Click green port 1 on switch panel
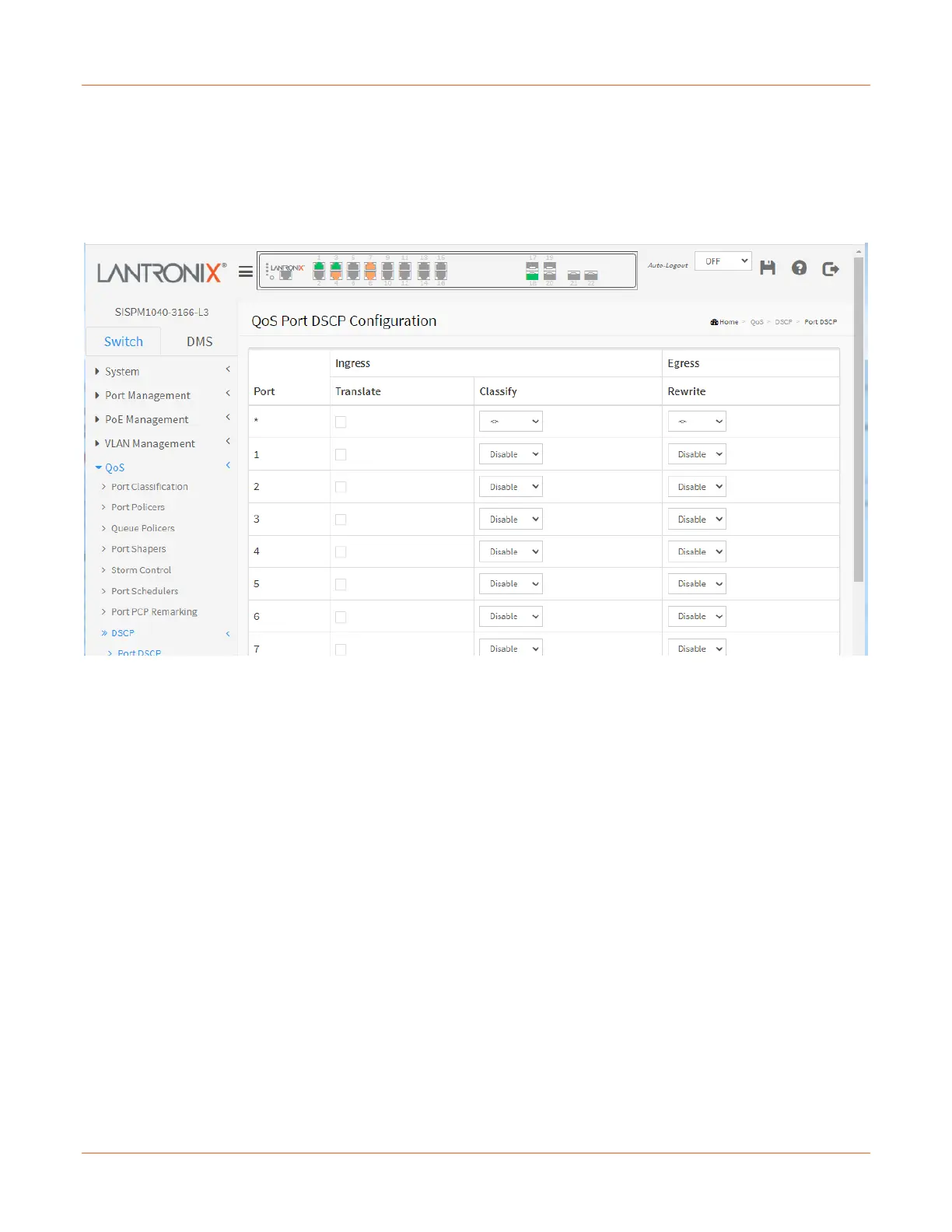Viewport: 952px width, 1232px height. tap(319, 267)
